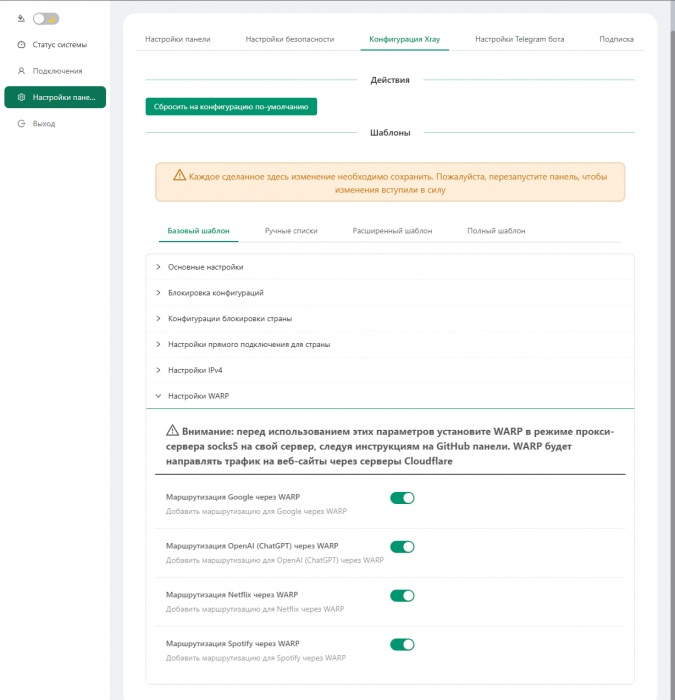Click the warning icon in the orange alert
675x700 pixels.
[x=180, y=175]
